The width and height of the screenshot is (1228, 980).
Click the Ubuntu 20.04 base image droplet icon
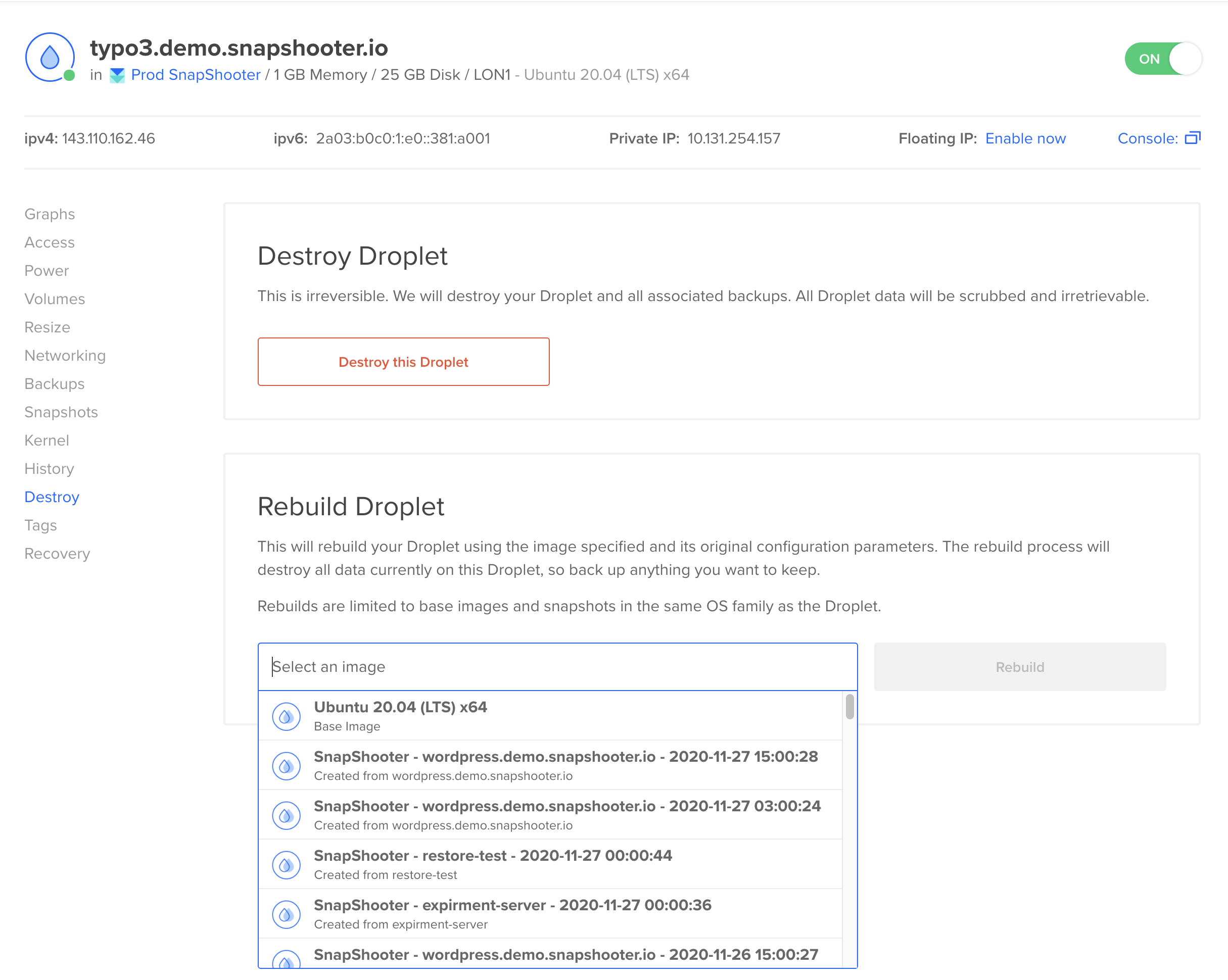[x=286, y=716]
